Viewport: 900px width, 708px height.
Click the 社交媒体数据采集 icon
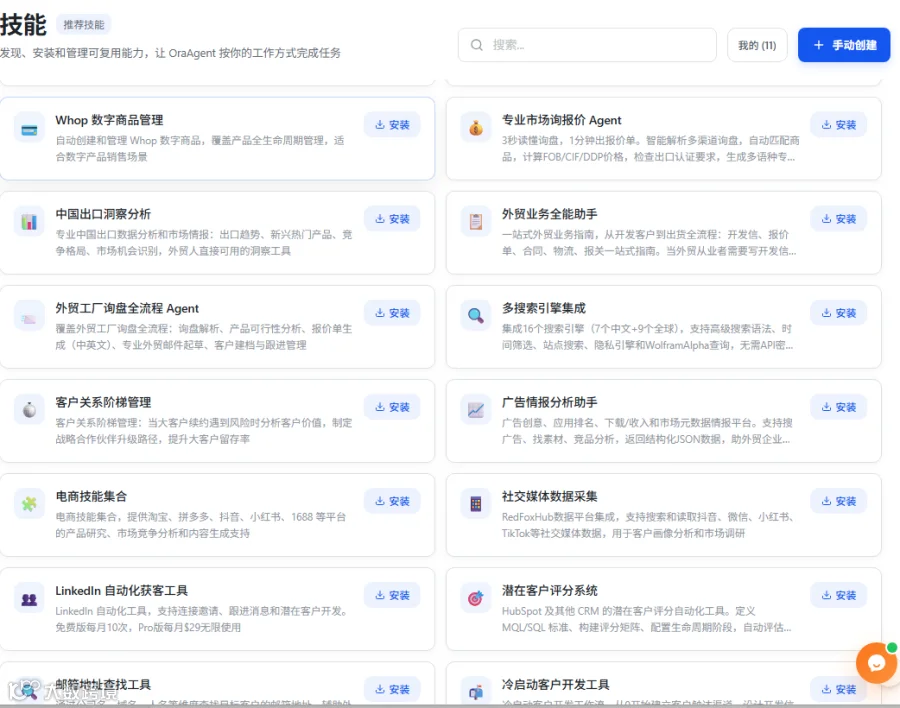coord(476,504)
